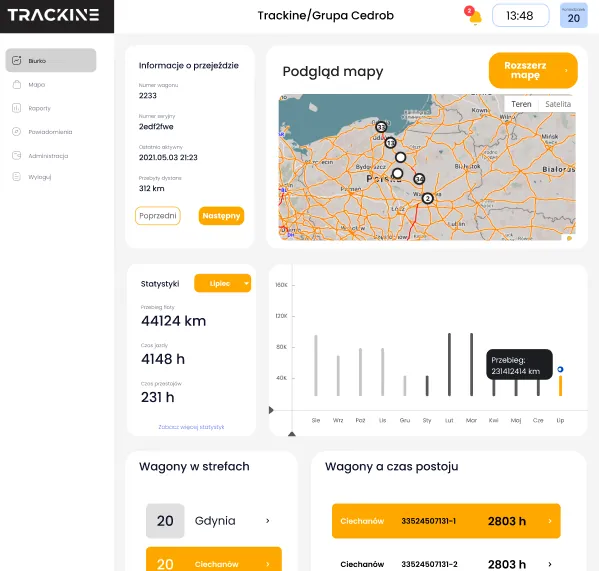Click the Raporty chart icon
This screenshot has height=571, width=599.
pyautogui.click(x=16, y=108)
